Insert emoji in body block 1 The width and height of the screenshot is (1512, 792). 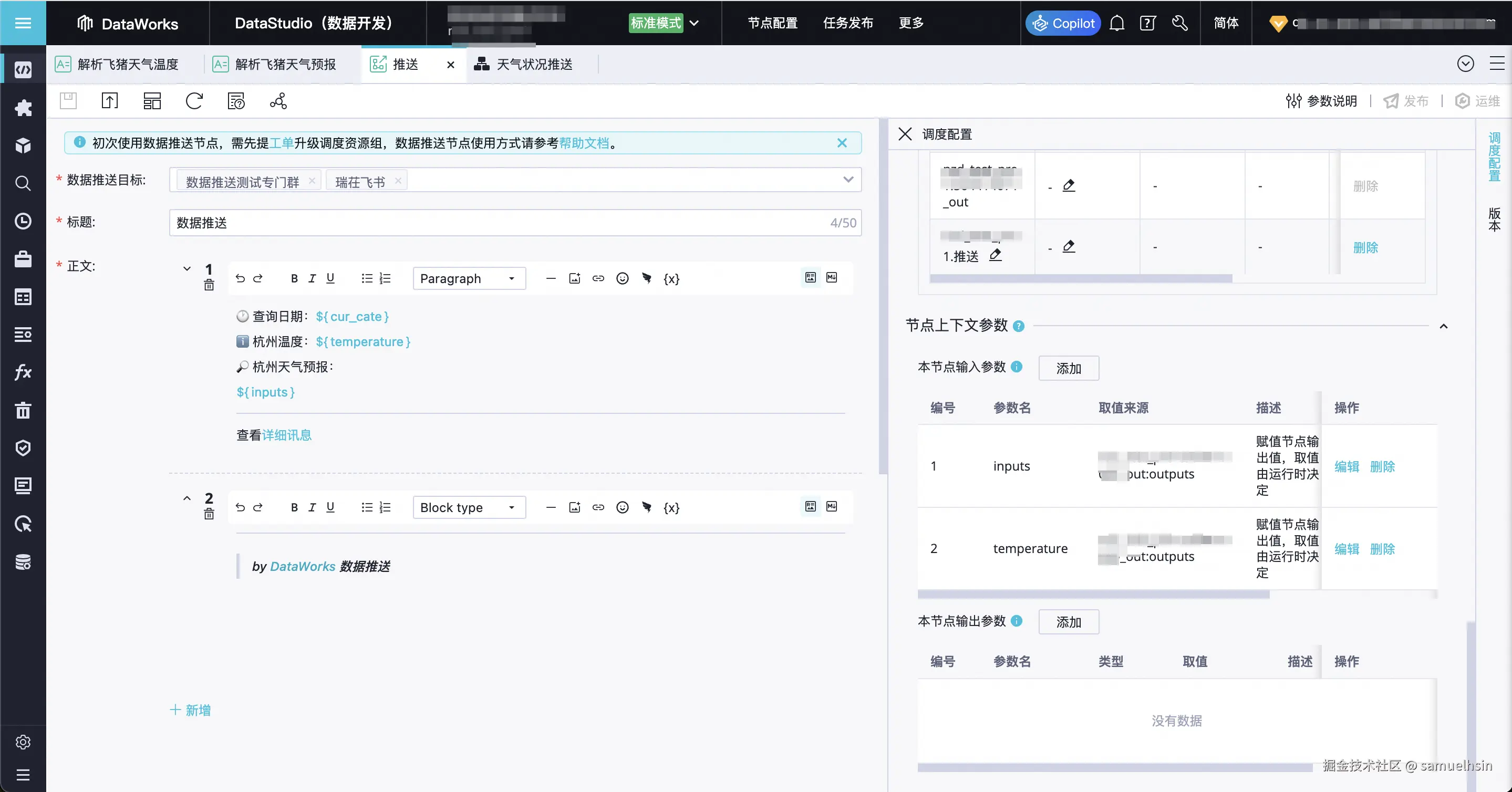(x=622, y=279)
